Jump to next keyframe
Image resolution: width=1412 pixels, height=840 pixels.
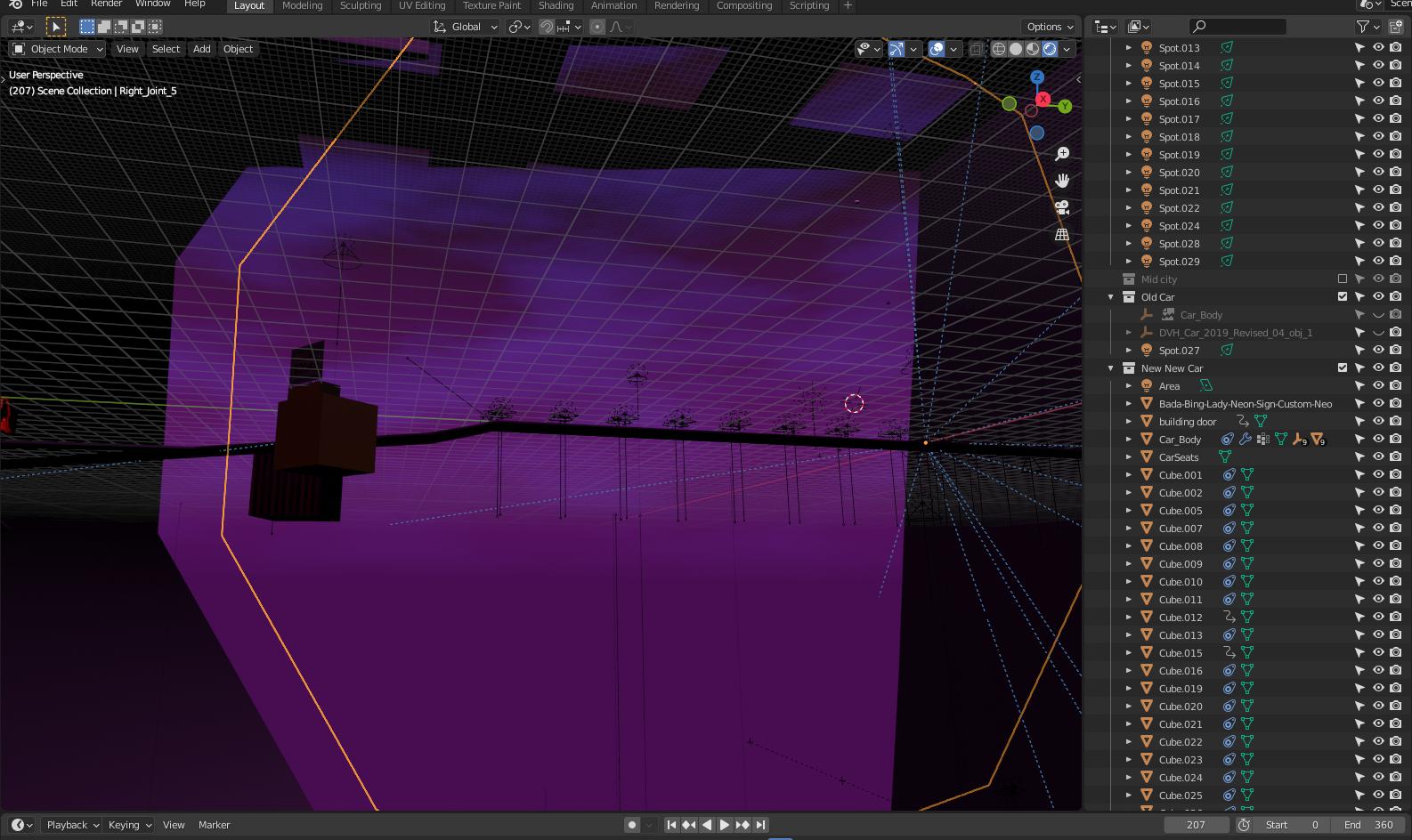743,825
